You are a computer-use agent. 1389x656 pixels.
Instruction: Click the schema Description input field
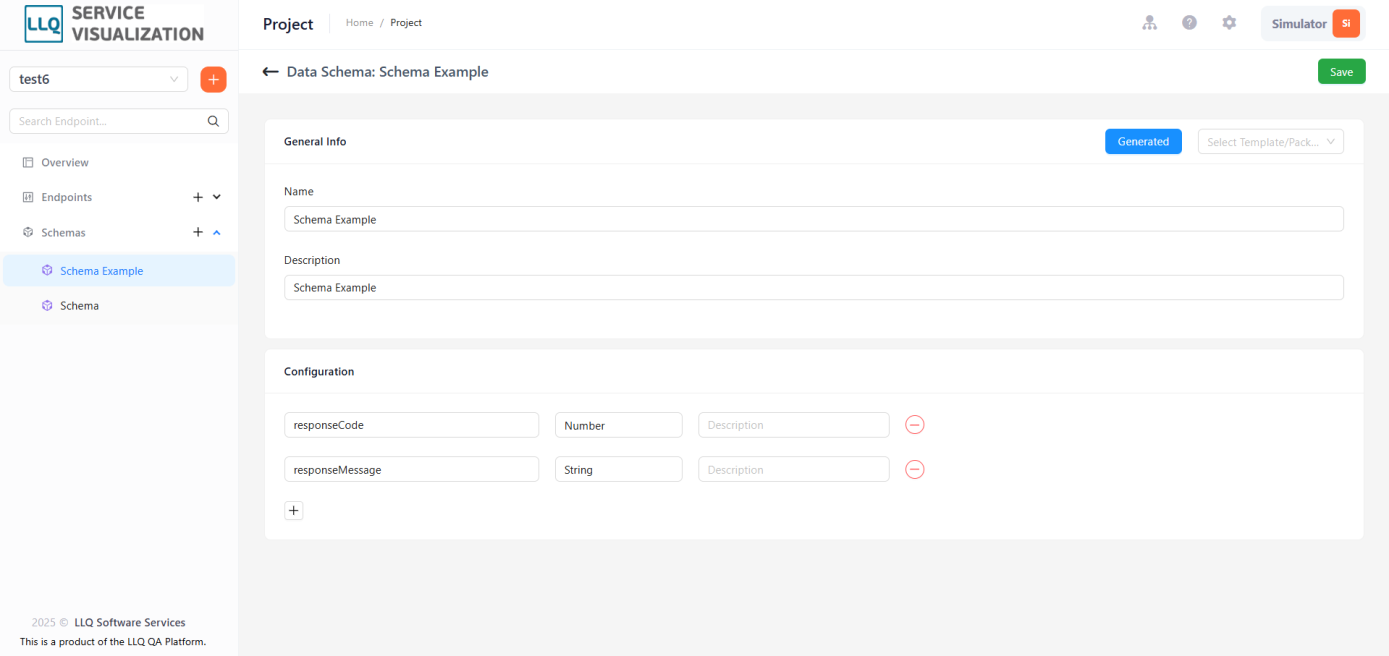click(814, 287)
